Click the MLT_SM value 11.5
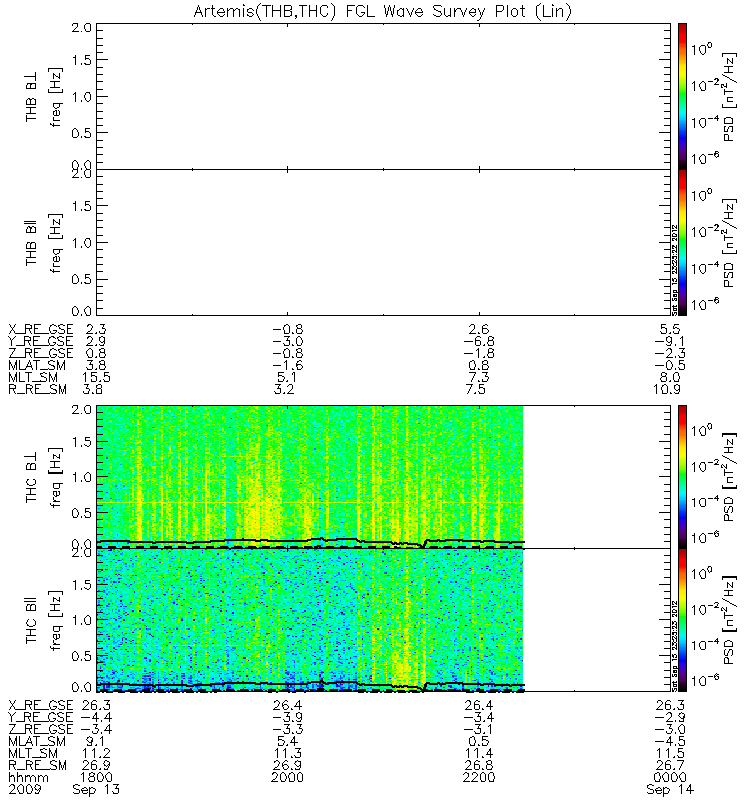The image size is (750, 800). [670, 753]
